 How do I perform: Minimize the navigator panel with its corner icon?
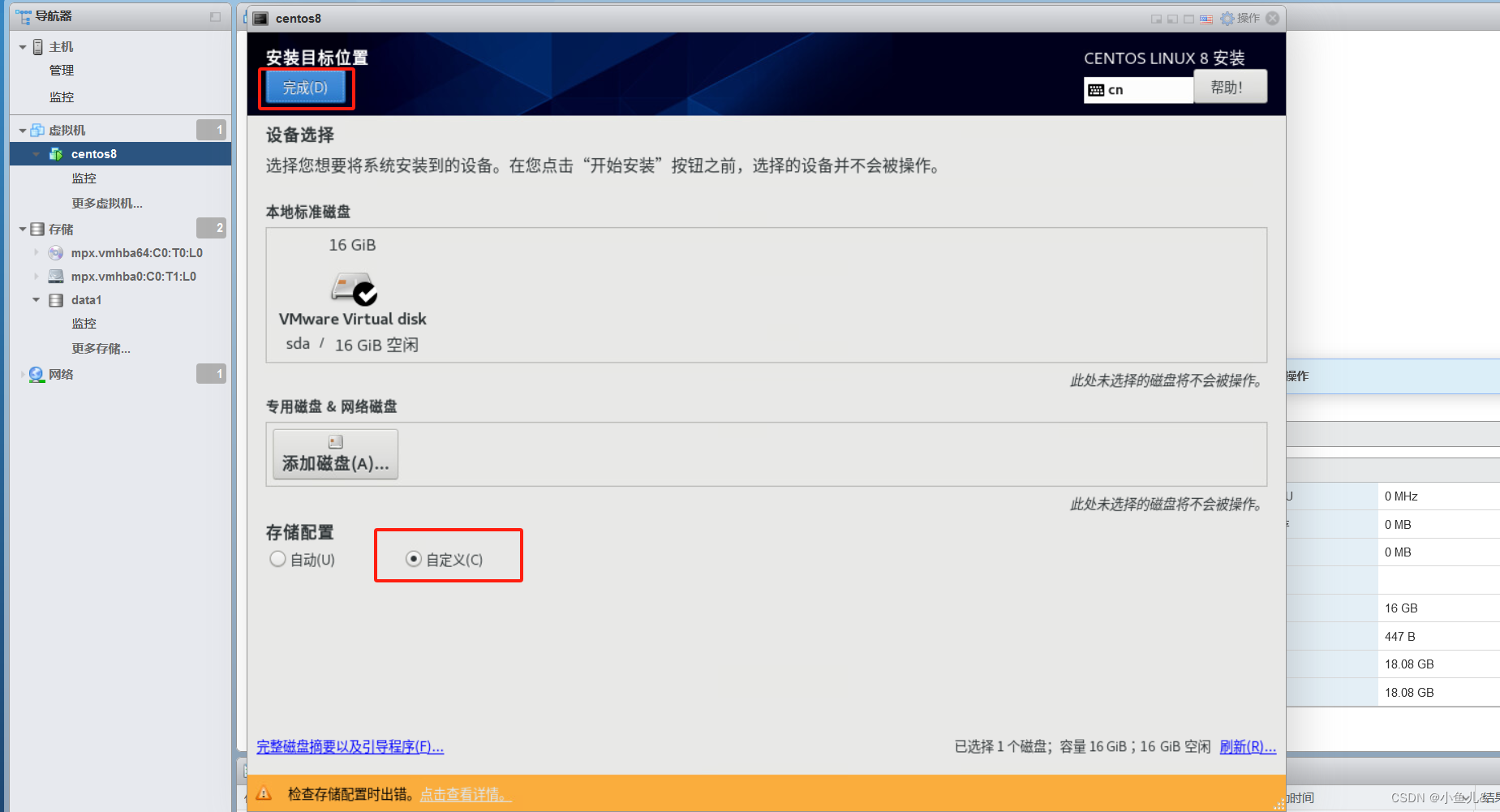coord(215,16)
